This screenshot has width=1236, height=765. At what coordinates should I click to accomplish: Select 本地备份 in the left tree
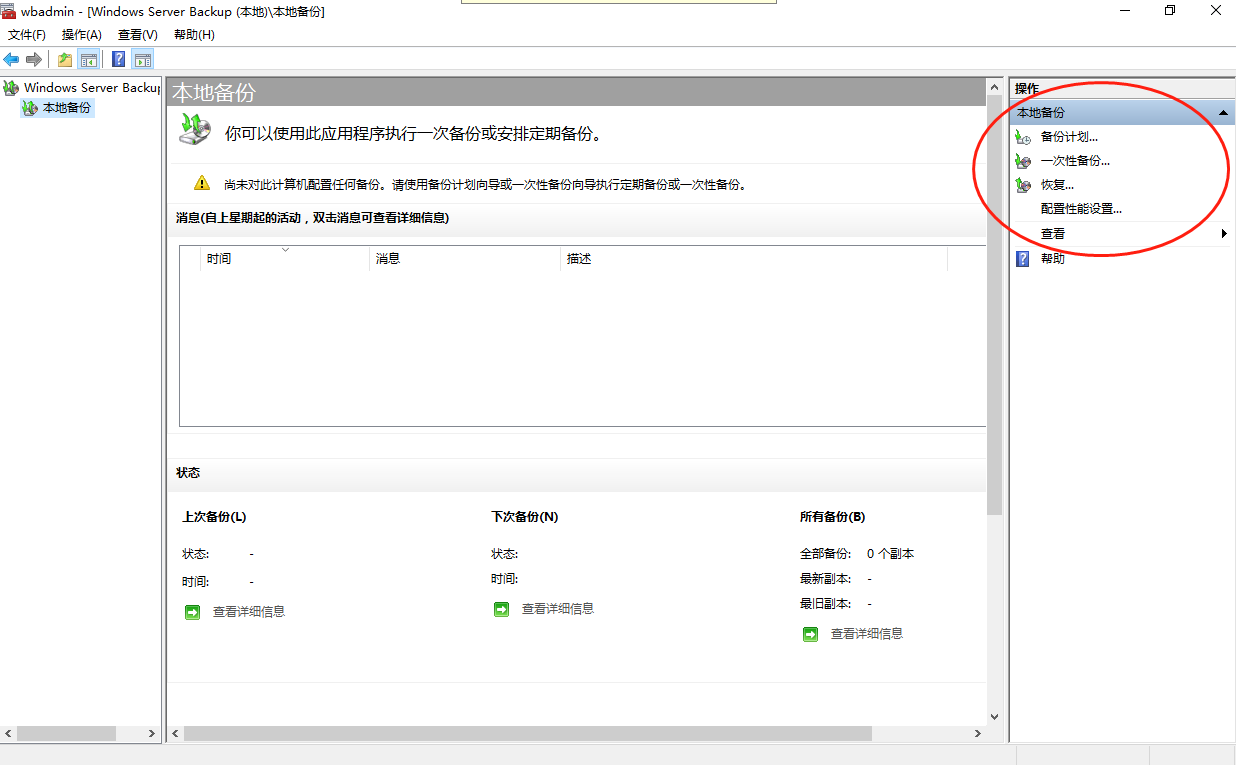pos(65,108)
